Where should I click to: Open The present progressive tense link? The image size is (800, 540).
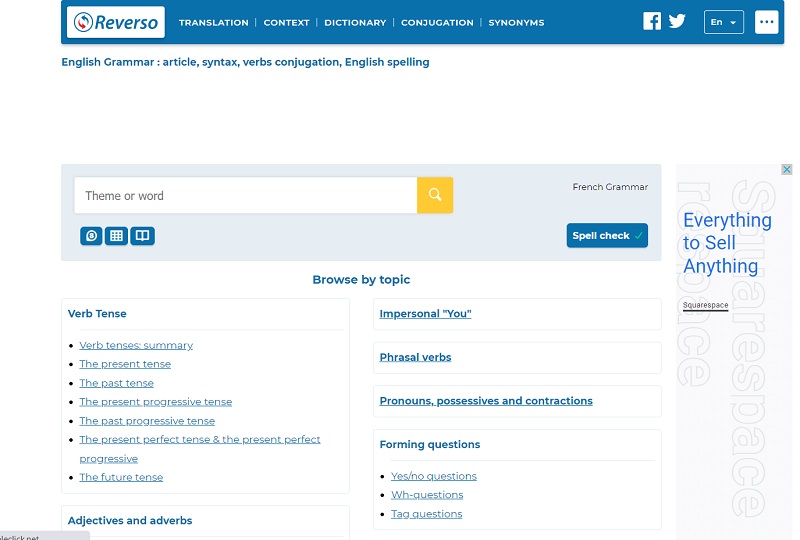tap(156, 402)
